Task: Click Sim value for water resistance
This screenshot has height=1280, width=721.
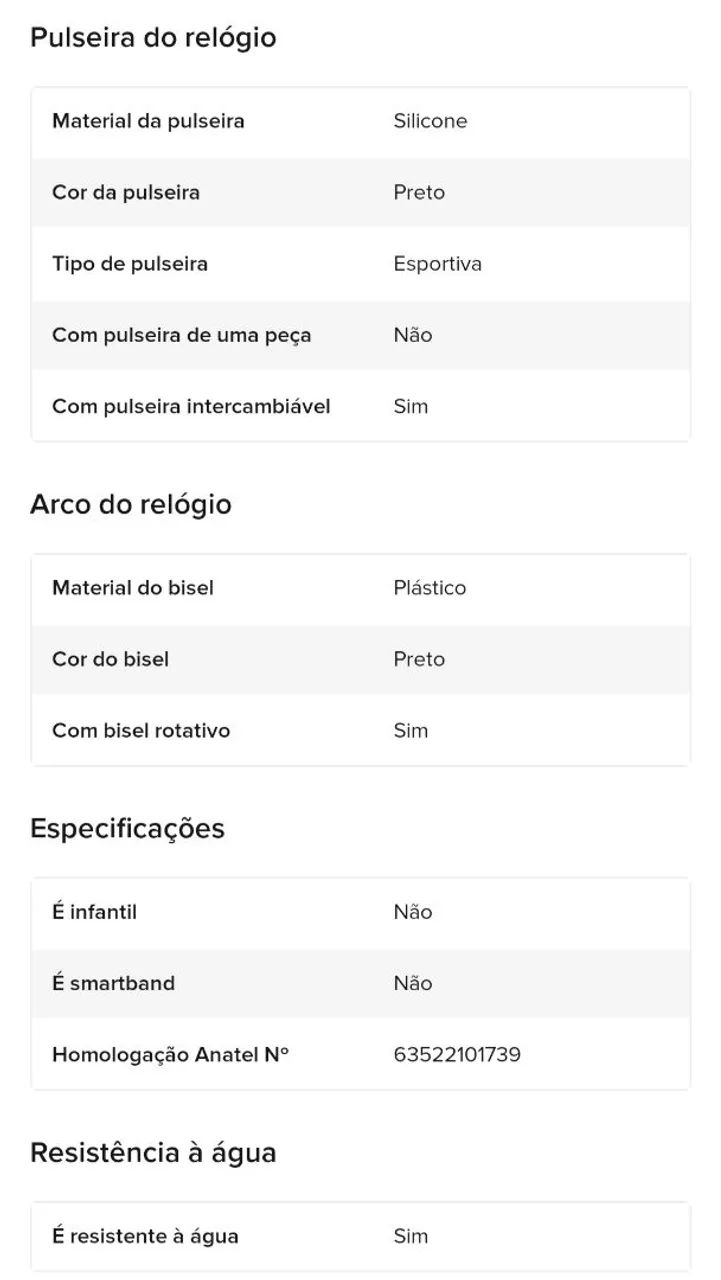Action: pyautogui.click(x=411, y=1236)
